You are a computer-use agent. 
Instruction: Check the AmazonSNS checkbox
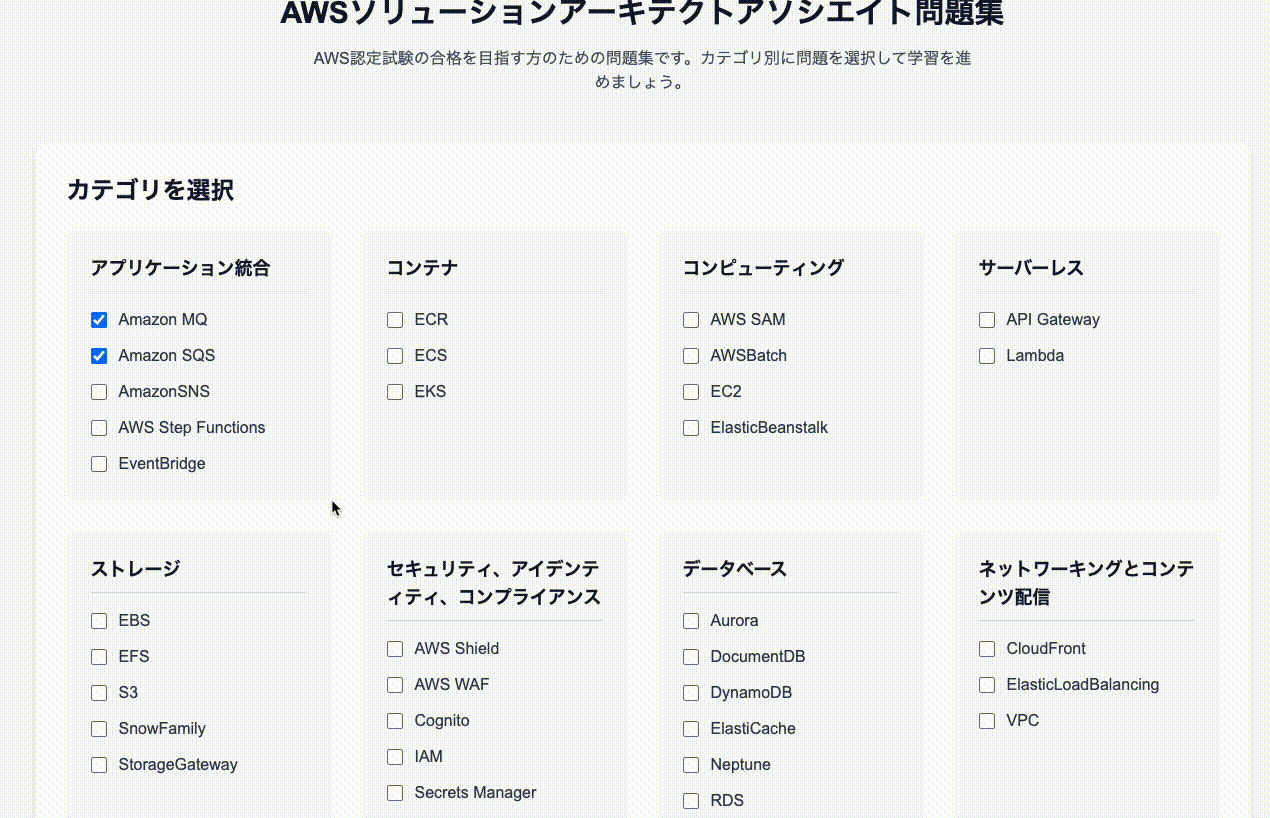(99, 392)
